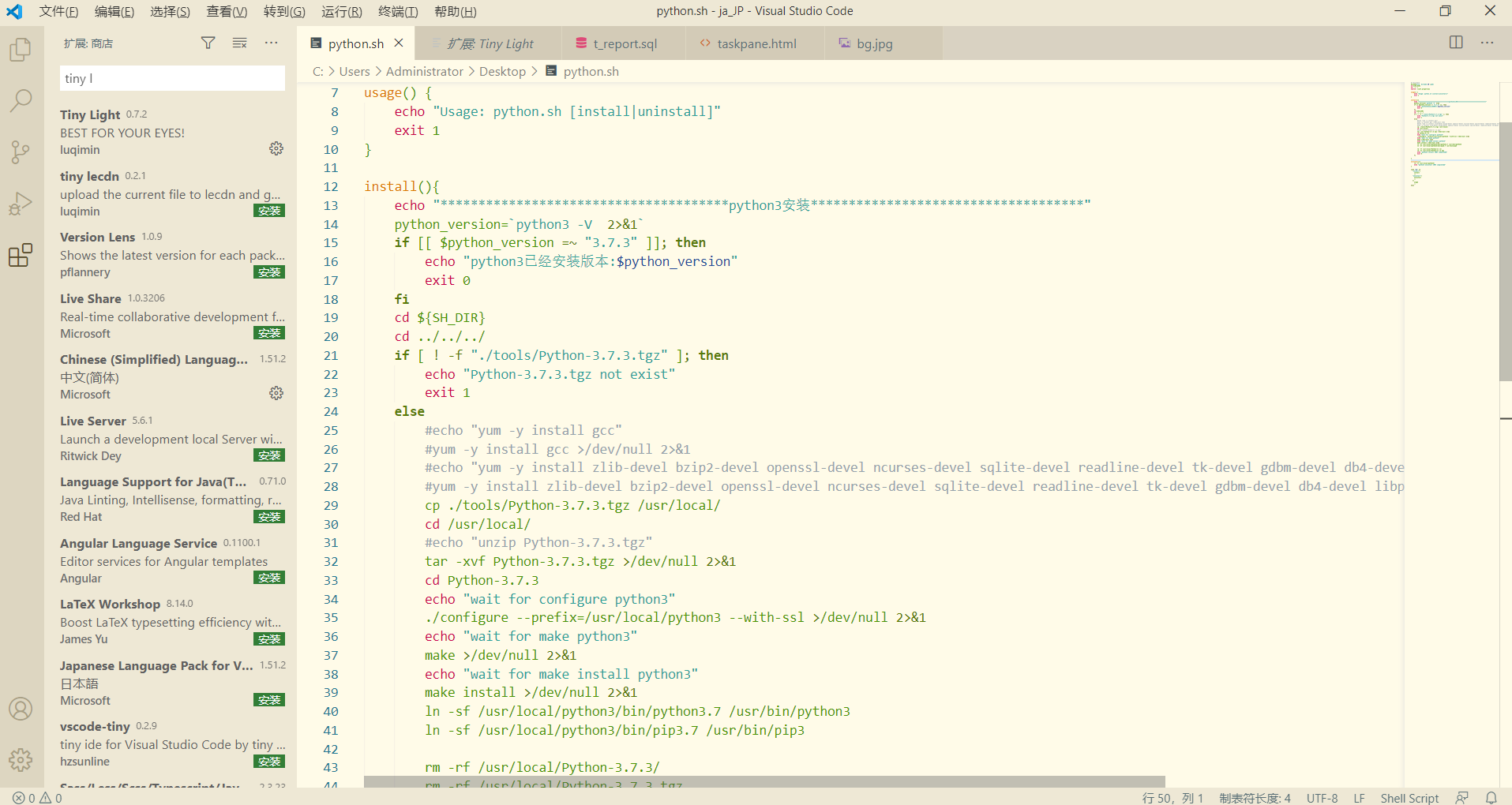Image resolution: width=1512 pixels, height=805 pixels.
Task: Open the Manage gear at the bottom left
Action: tap(21, 760)
